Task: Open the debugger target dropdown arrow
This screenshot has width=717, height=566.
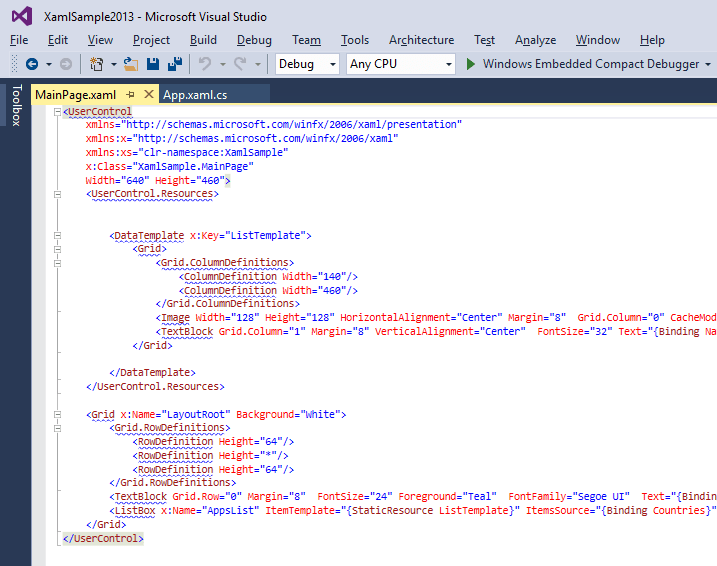Action: pos(708,64)
